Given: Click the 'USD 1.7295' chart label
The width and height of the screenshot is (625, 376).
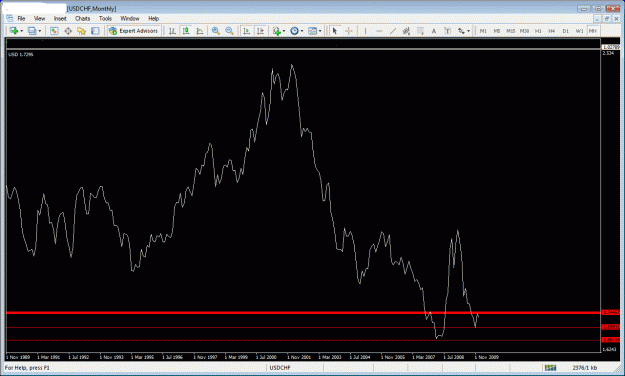Looking at the screenshot, I should (21, 54).
